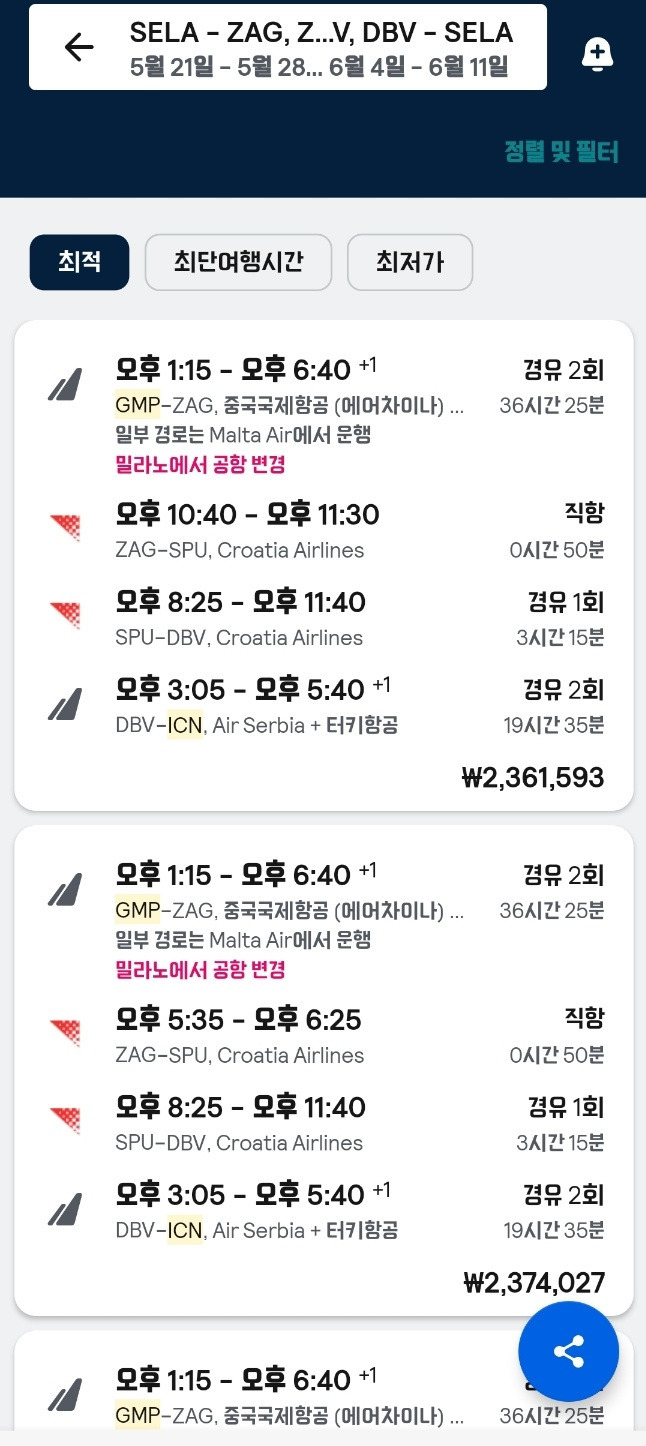Open the ₩2,361,593 itinerary

(533, 777)
